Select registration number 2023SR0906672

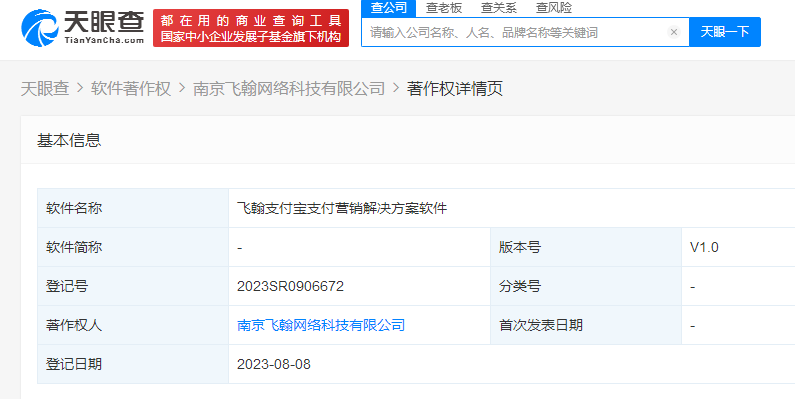[x=291, y=286]
